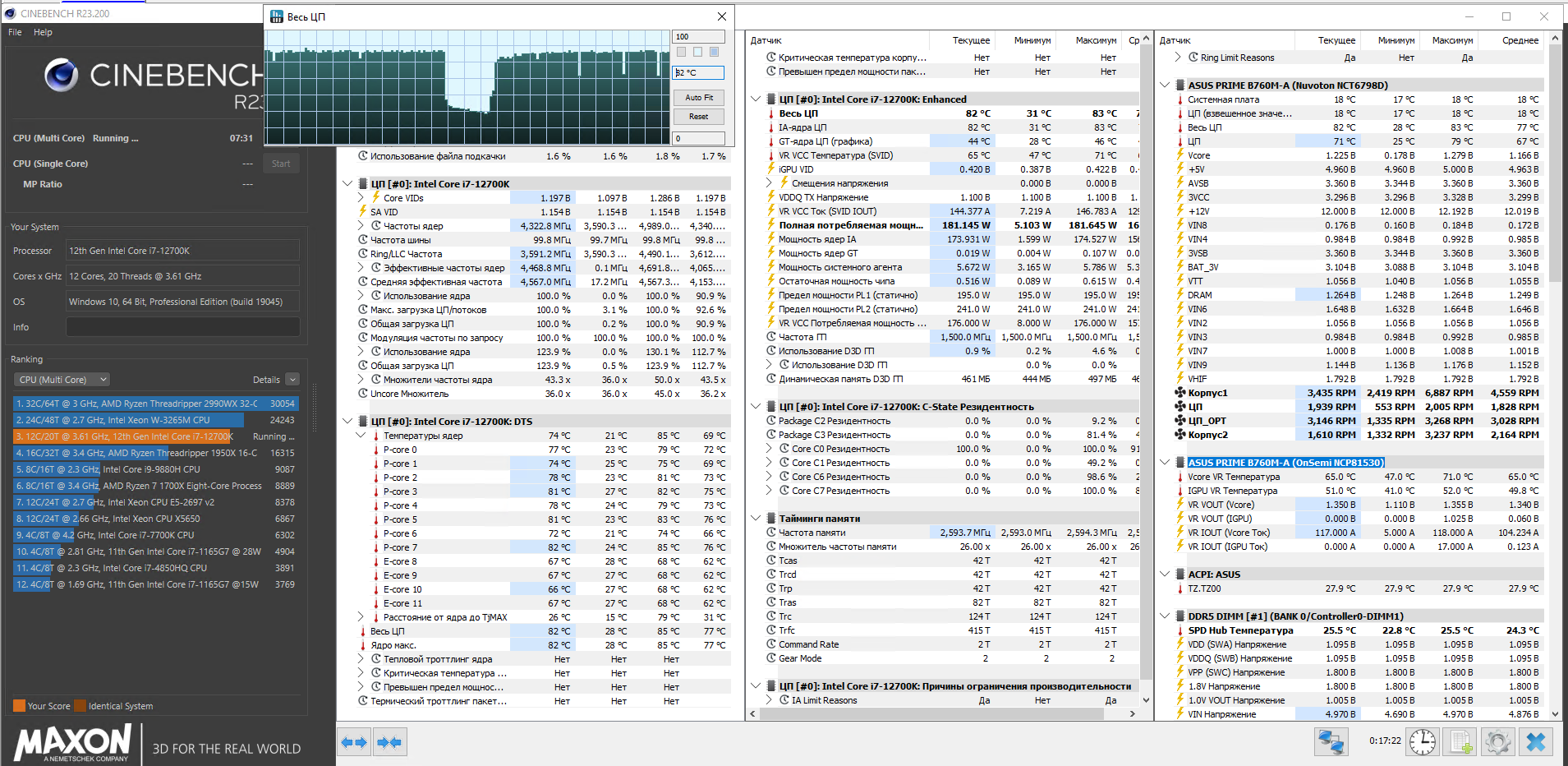Click clock icon beside Command Rate
The width and height of the screenshot is (1568, 766).
pyautogui.click(x=771, y=644)
